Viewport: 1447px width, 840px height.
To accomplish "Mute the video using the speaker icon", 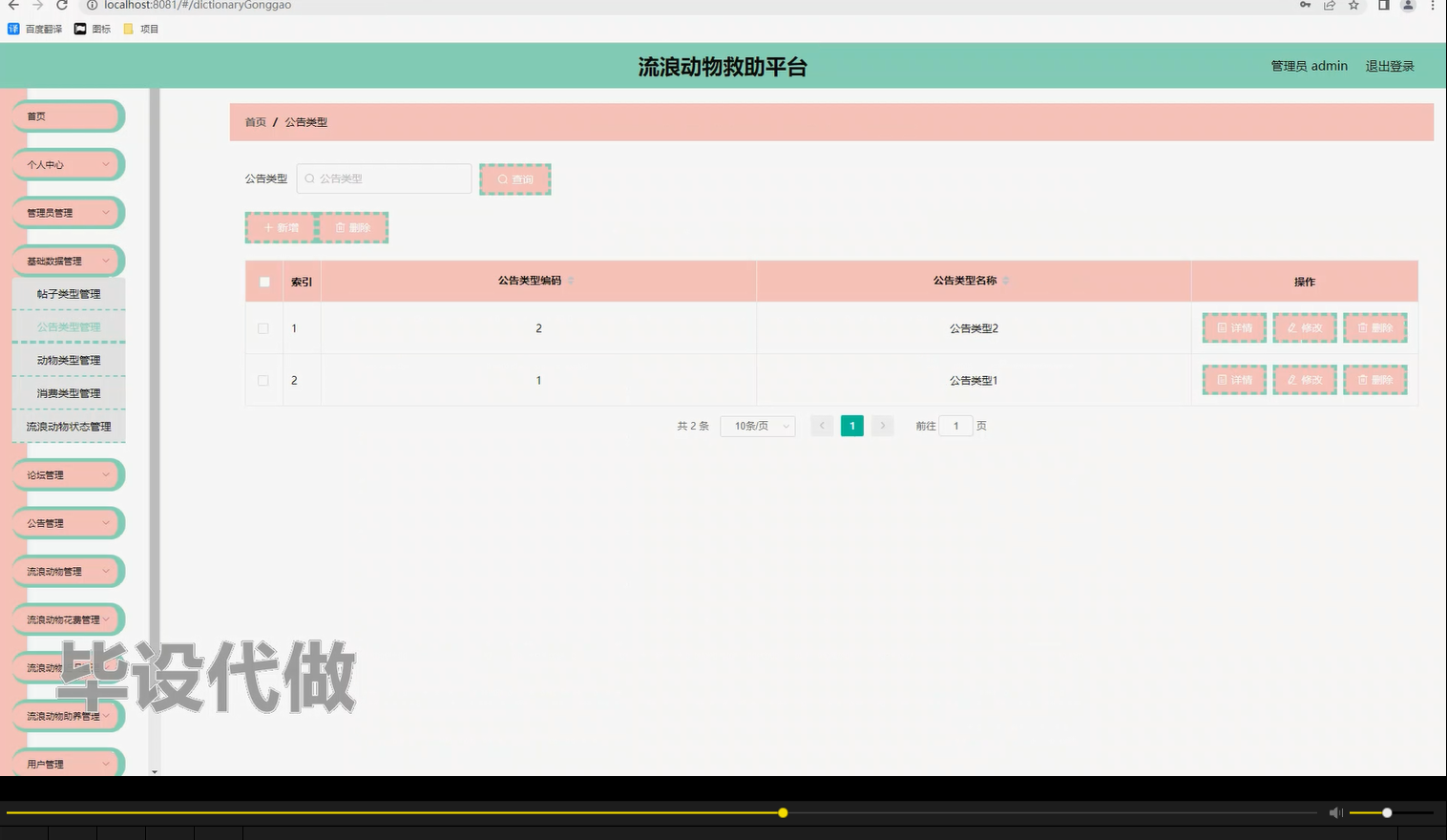I will pyautogui.click(x=1335, y=812).
